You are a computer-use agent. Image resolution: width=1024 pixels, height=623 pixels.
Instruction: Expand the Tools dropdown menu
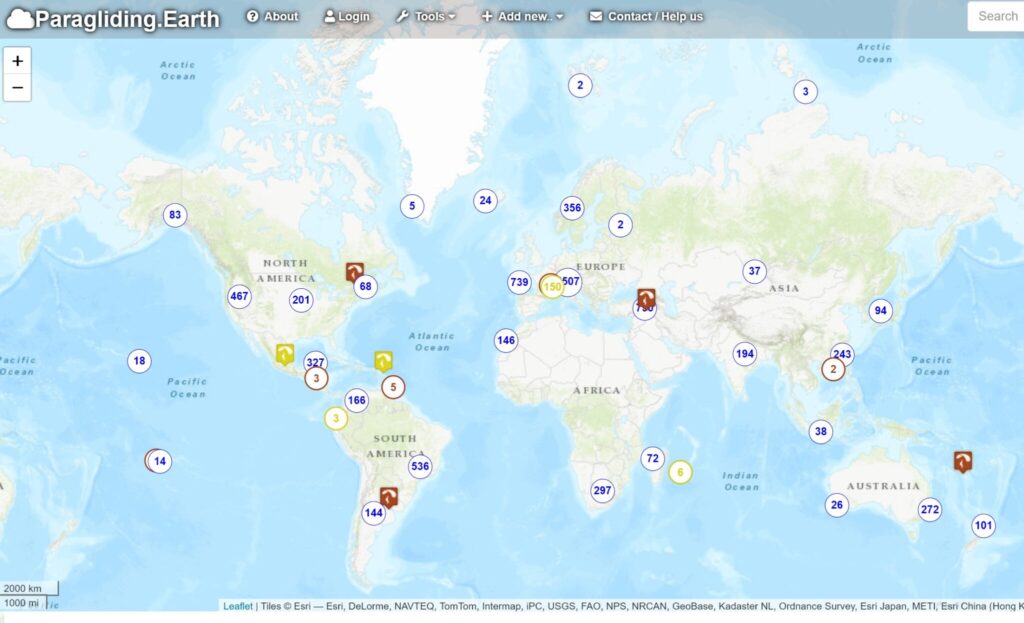(x=426, y=16)
